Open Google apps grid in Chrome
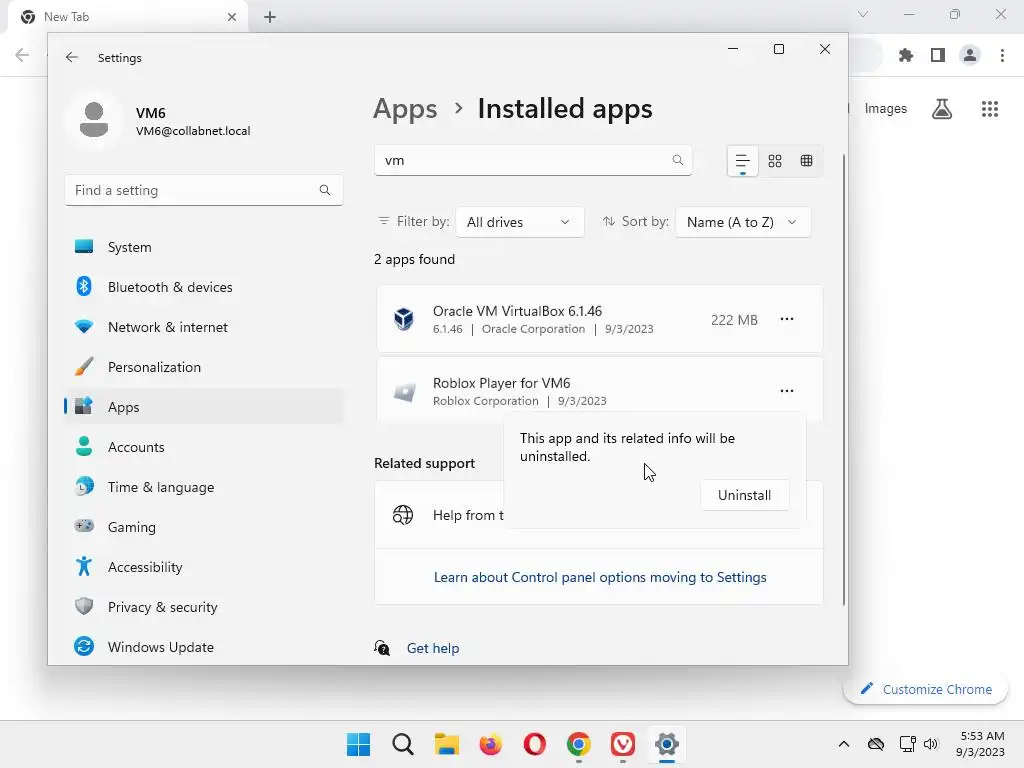The width and height of the screenshot is (1024, 768). 989,108
